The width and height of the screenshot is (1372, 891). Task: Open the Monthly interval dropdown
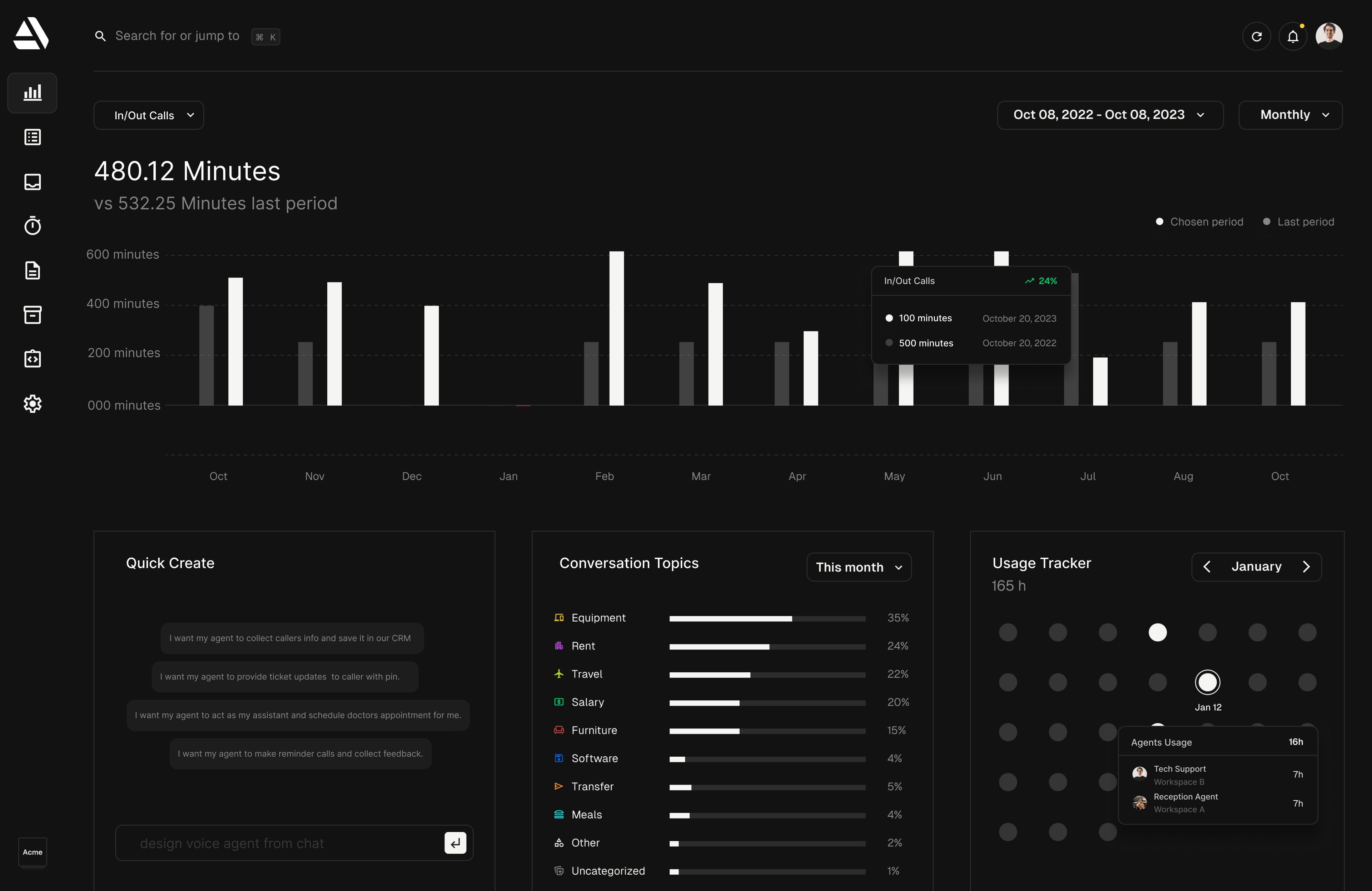click(1290, 115)
